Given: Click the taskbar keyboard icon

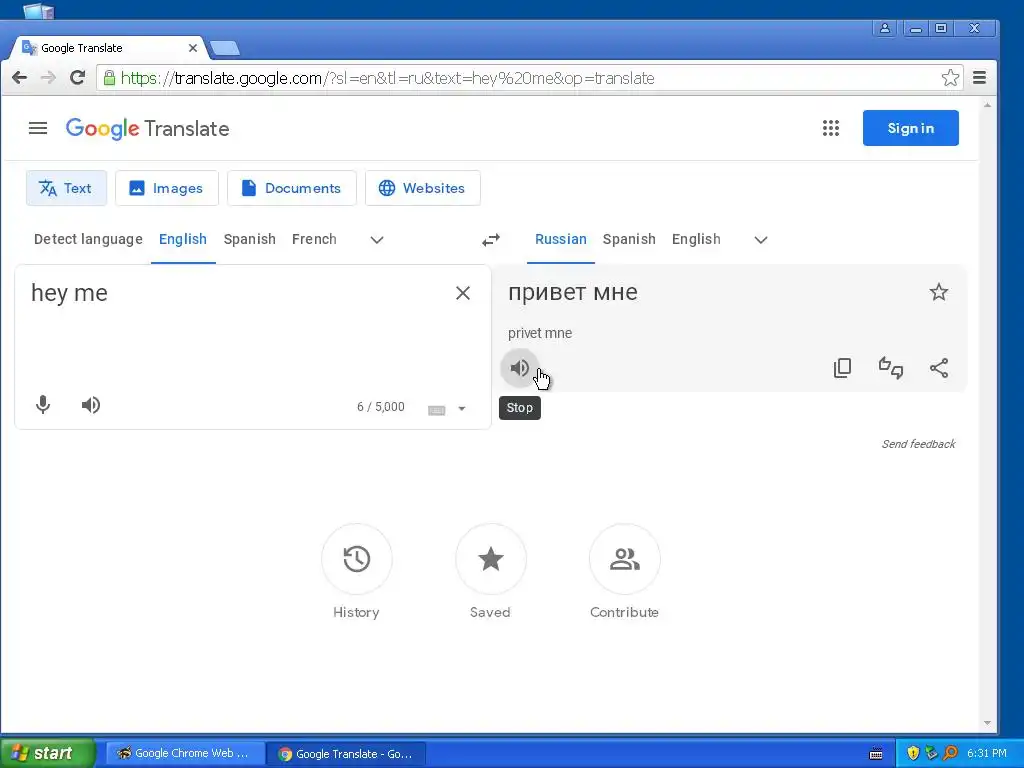Looking at the screenshot, I should tap(876, 754).
